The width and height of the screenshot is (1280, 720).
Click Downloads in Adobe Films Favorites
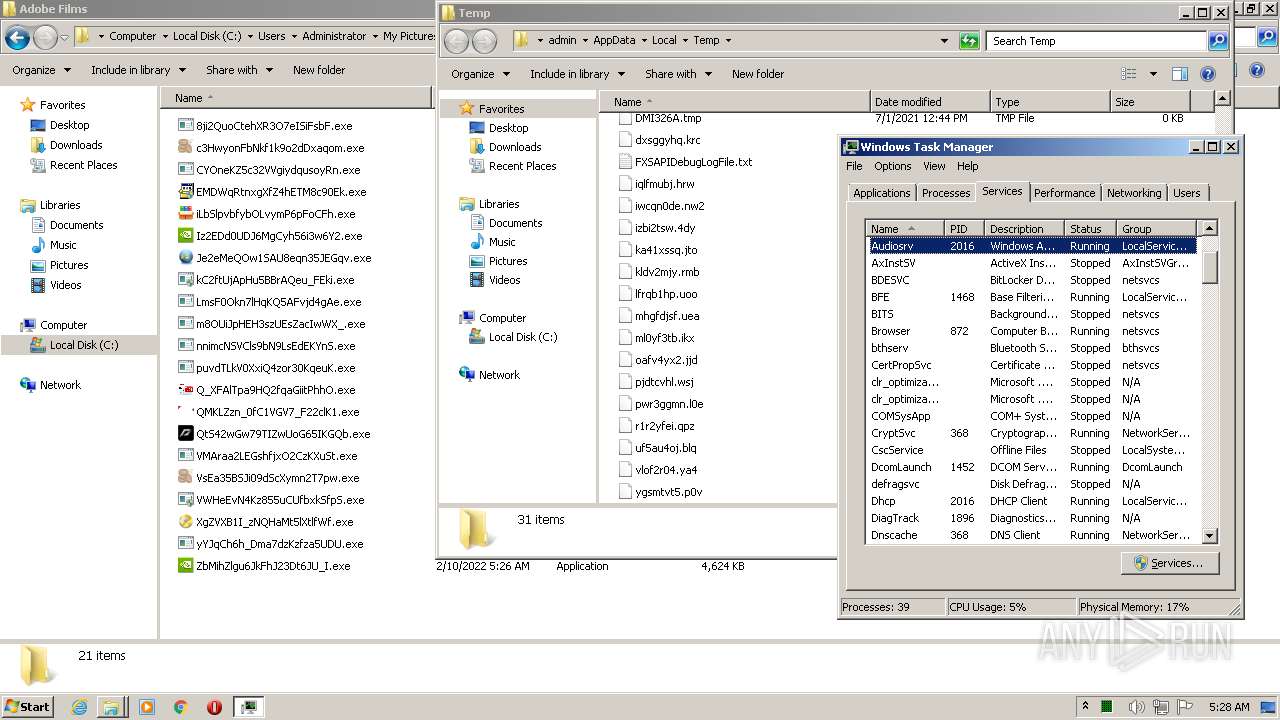tap(76, 145)
